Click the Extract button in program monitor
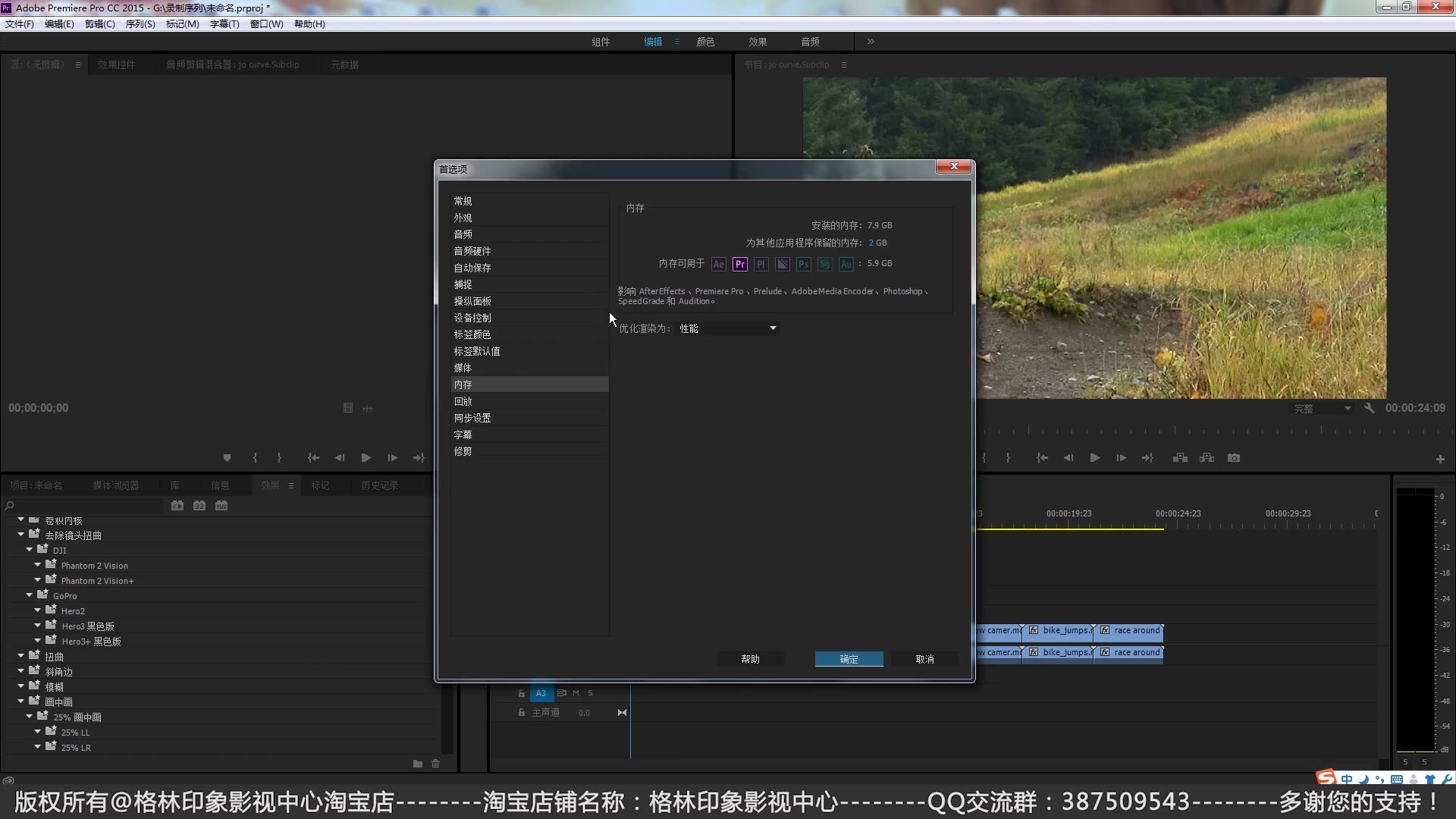The height and width of the screenshot is (819, 1456). click(1207, 458)
